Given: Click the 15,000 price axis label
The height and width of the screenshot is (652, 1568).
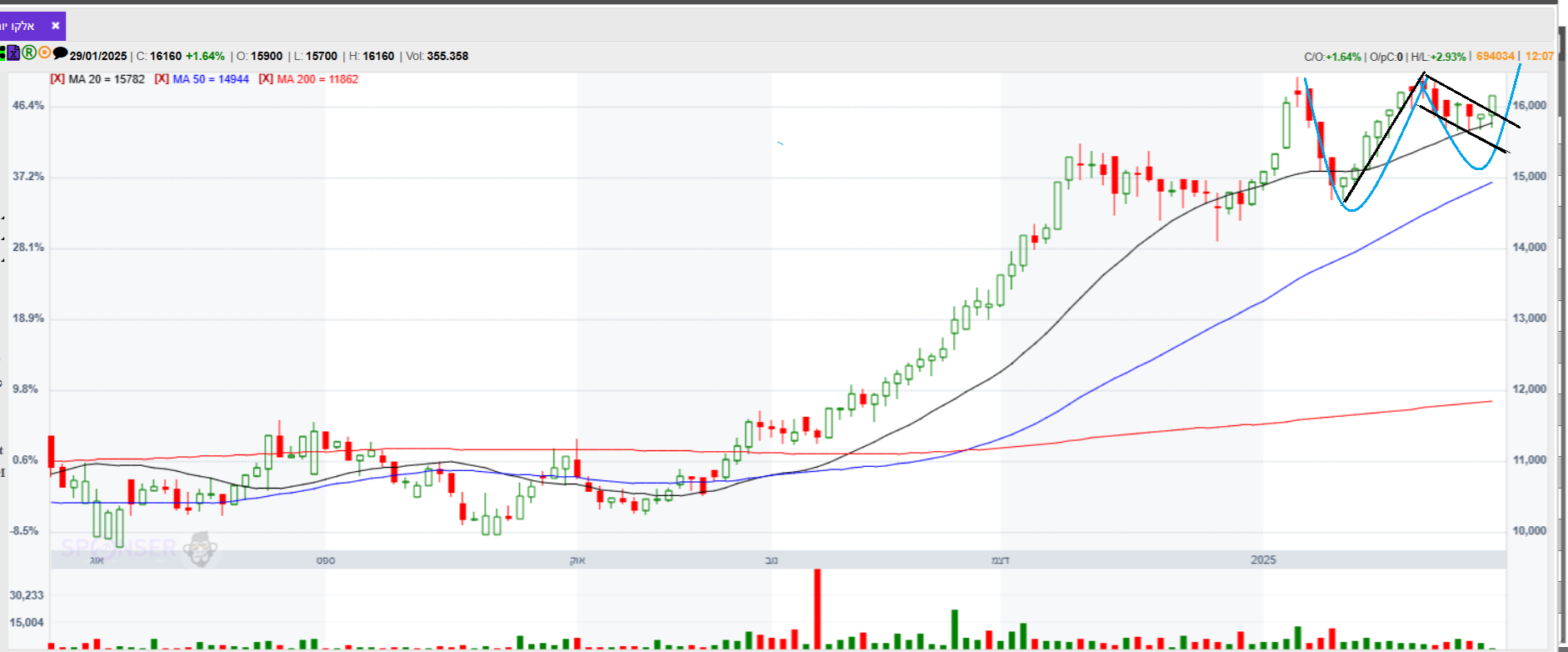Looking at the screenshot, I should (1530, 176).
